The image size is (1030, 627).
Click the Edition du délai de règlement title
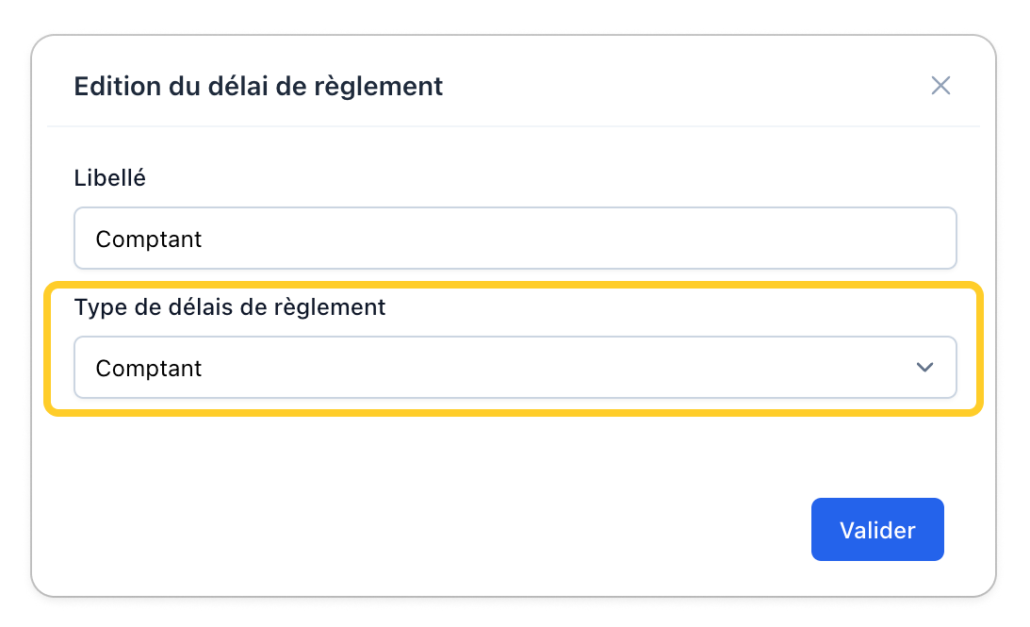(258, 86)
